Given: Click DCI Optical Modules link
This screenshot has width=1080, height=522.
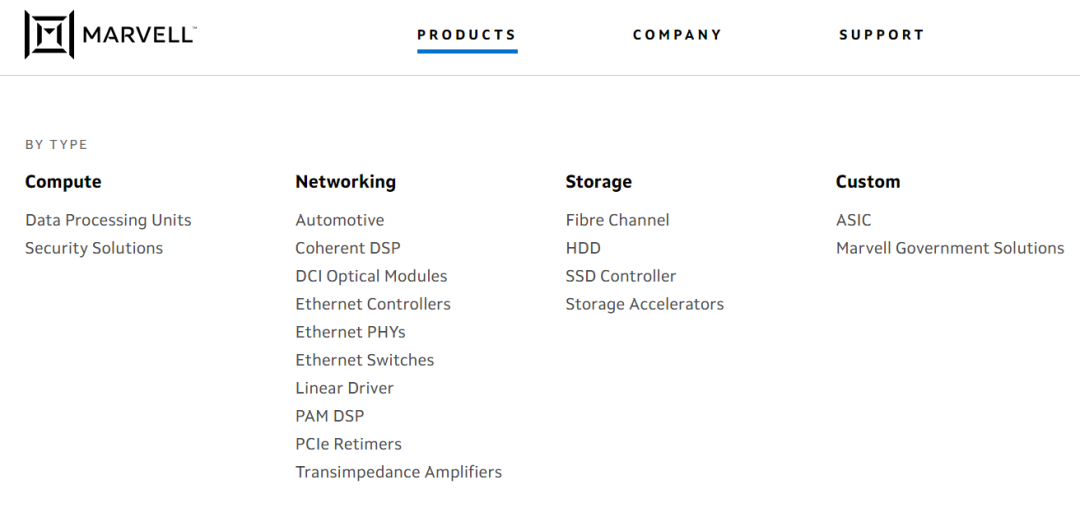Looking at the screenshot, I should point(371,276).
